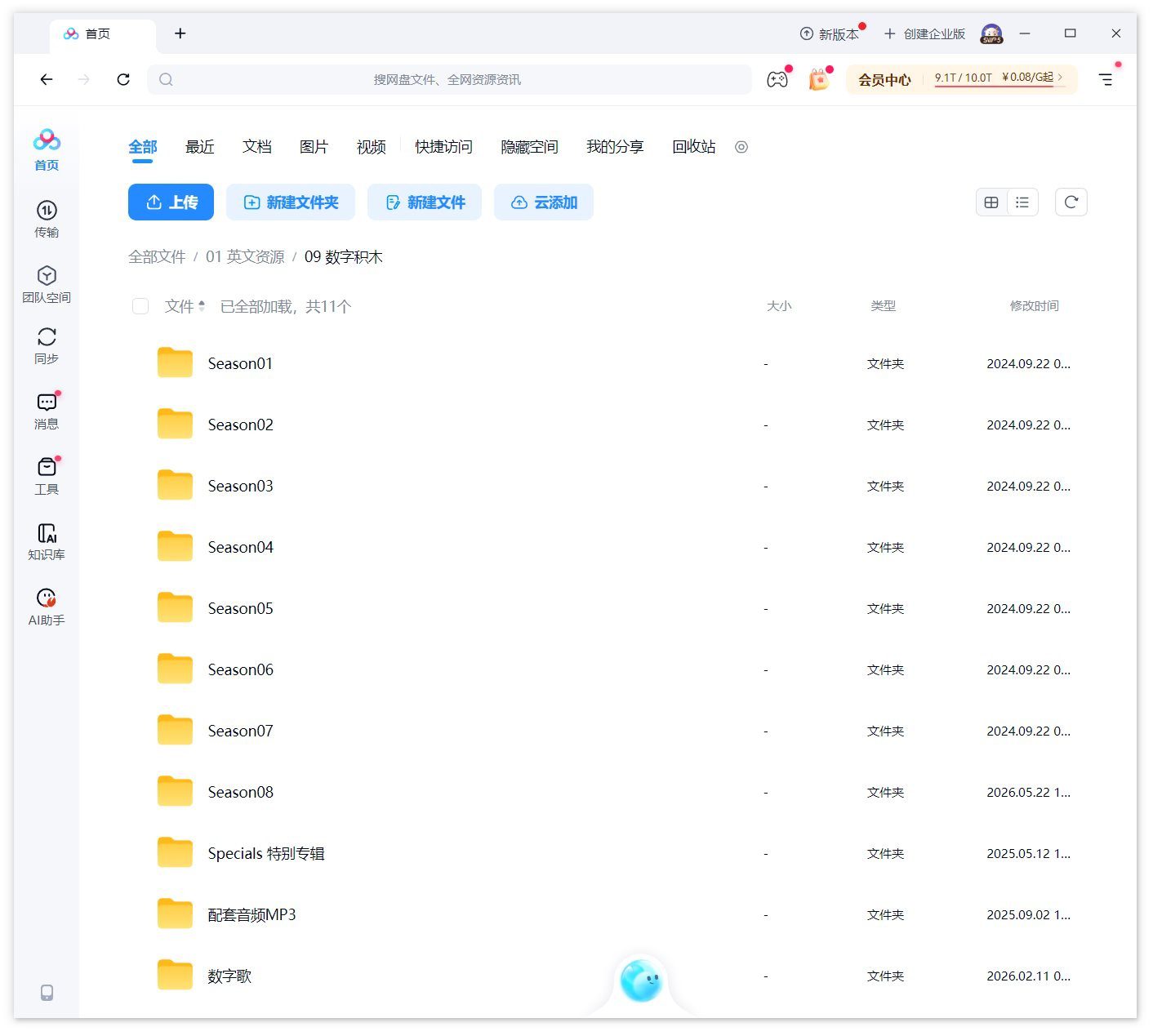This screenshot has height=1036, width=1153.
Task: Open the gift box promotion icon
Action: pyautogui.click(x=819, y=79)
